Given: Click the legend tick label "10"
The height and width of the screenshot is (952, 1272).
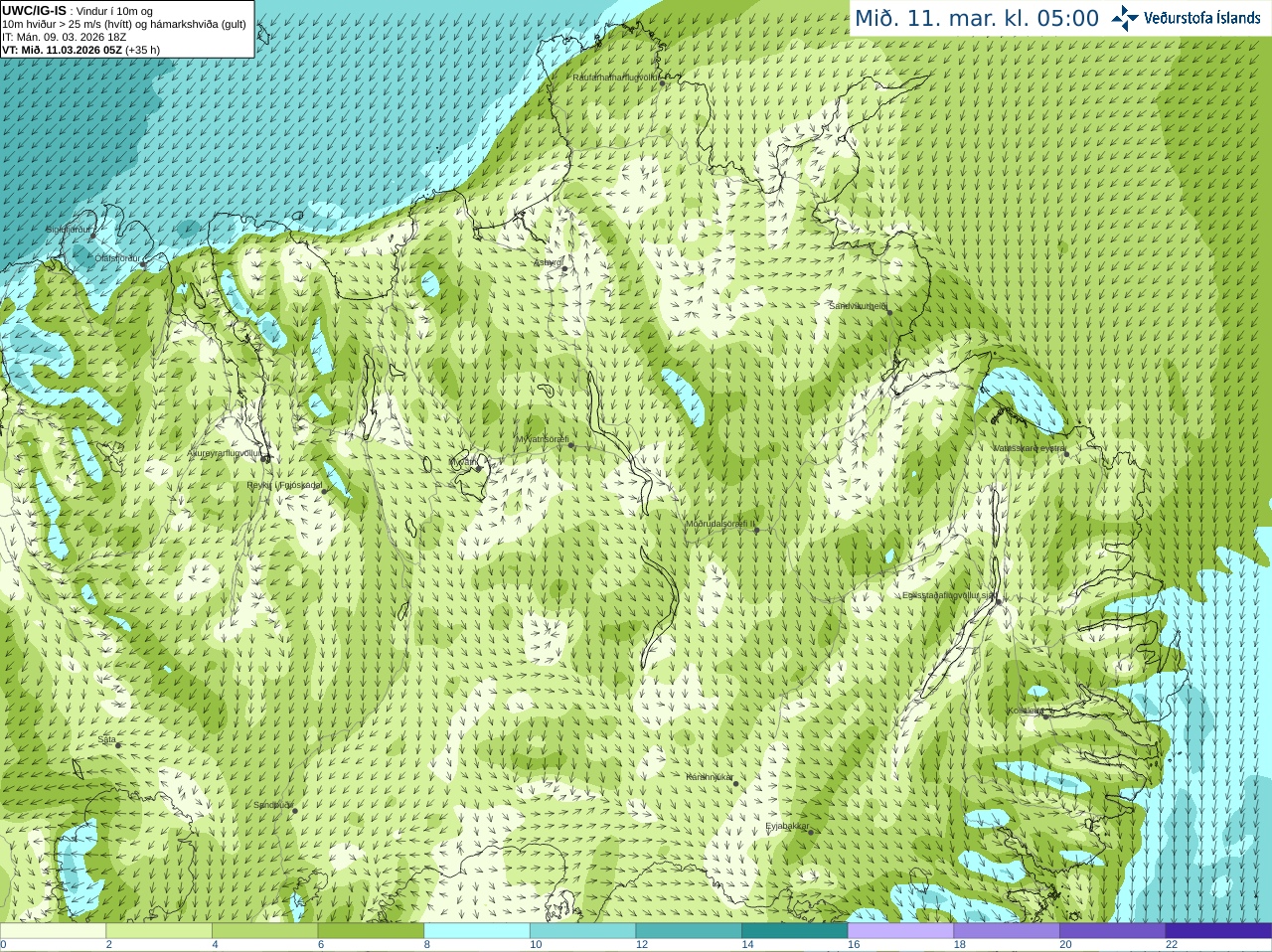Looking at the screenshot, I should coord(536,945).
